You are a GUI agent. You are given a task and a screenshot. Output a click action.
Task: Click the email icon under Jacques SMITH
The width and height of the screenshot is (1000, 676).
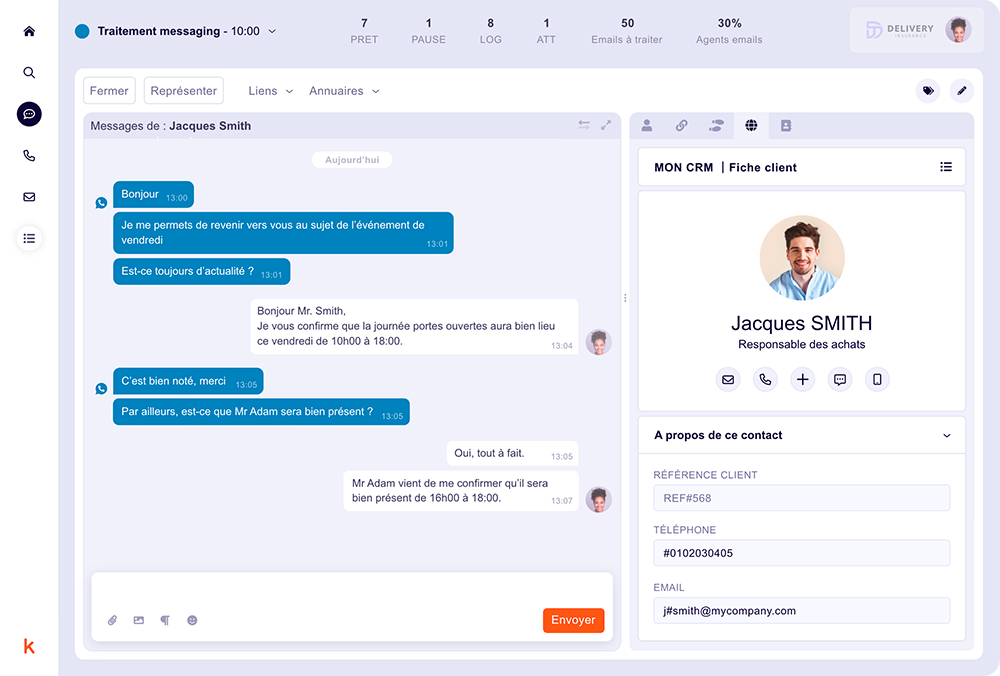[x=728, y=379]
